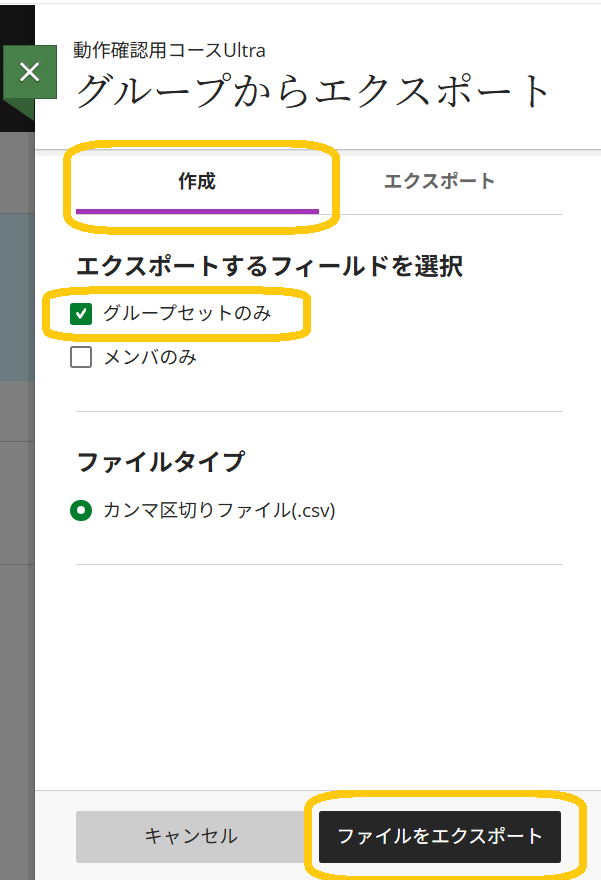Click the ファイルをエクスポート button
The height and width of the screenshot is (880, 601).
point(440,836)
